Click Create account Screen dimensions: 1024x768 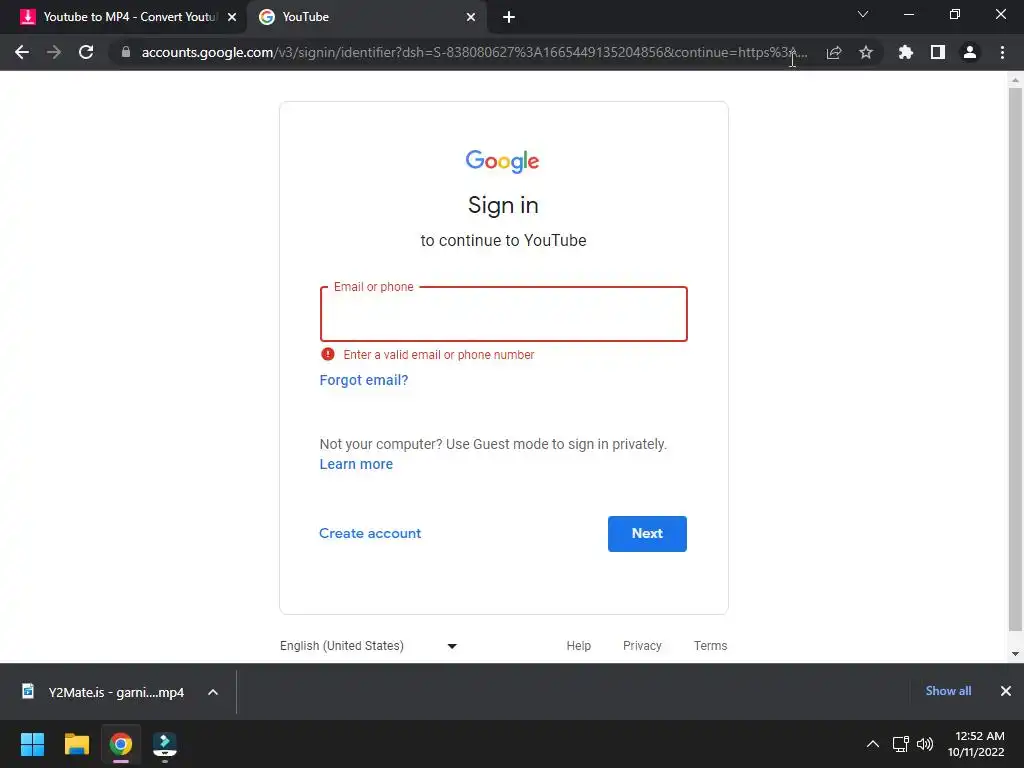click(x=370, y=534)
